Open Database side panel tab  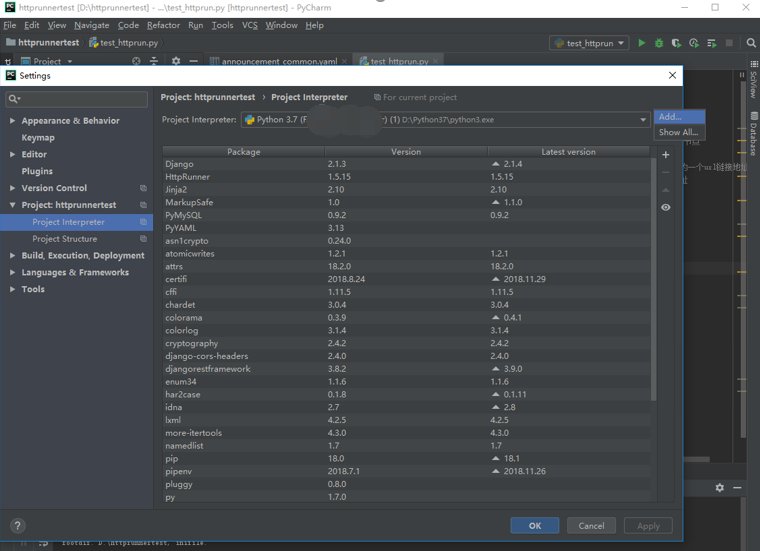point(754,134)
